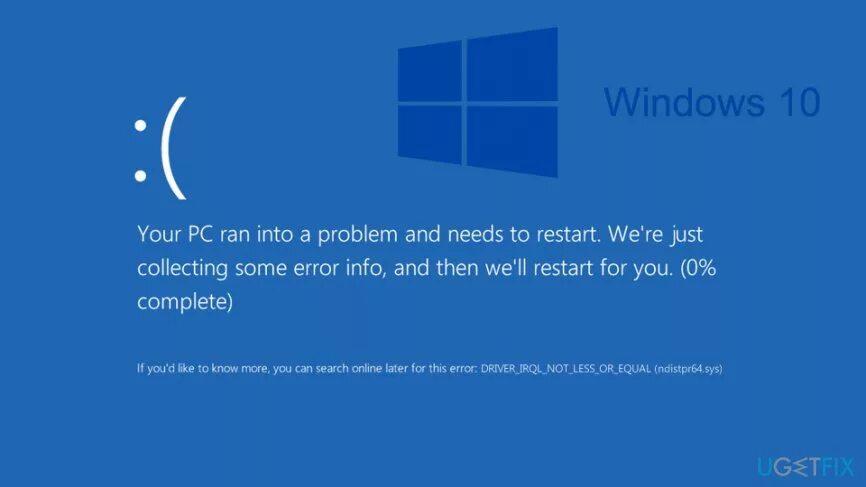Click the UGETFIX watermark logo
This screenshot has height=487, width=866.
tap(806, 467)
